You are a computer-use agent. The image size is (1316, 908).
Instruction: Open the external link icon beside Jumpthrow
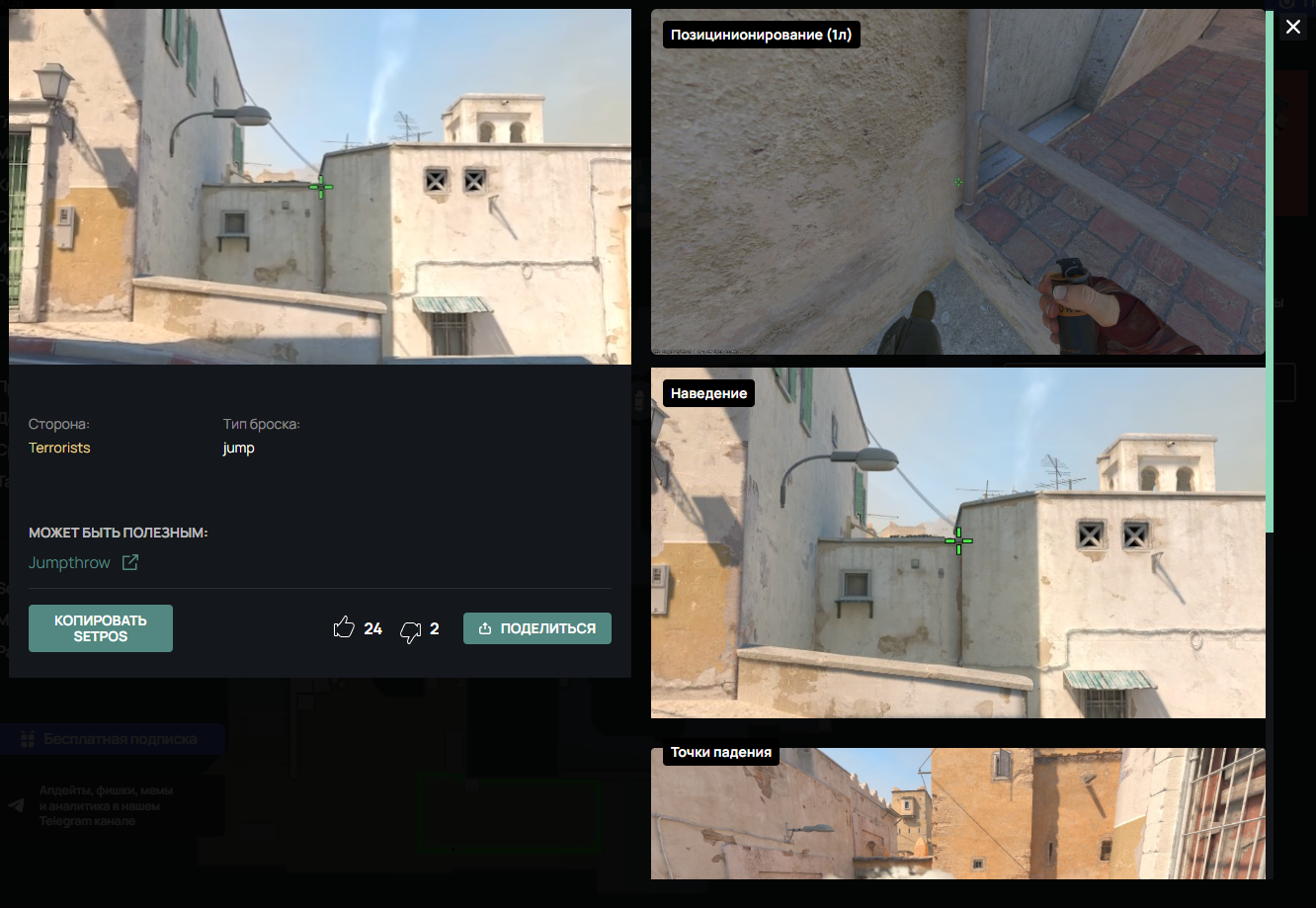[129, 562]
